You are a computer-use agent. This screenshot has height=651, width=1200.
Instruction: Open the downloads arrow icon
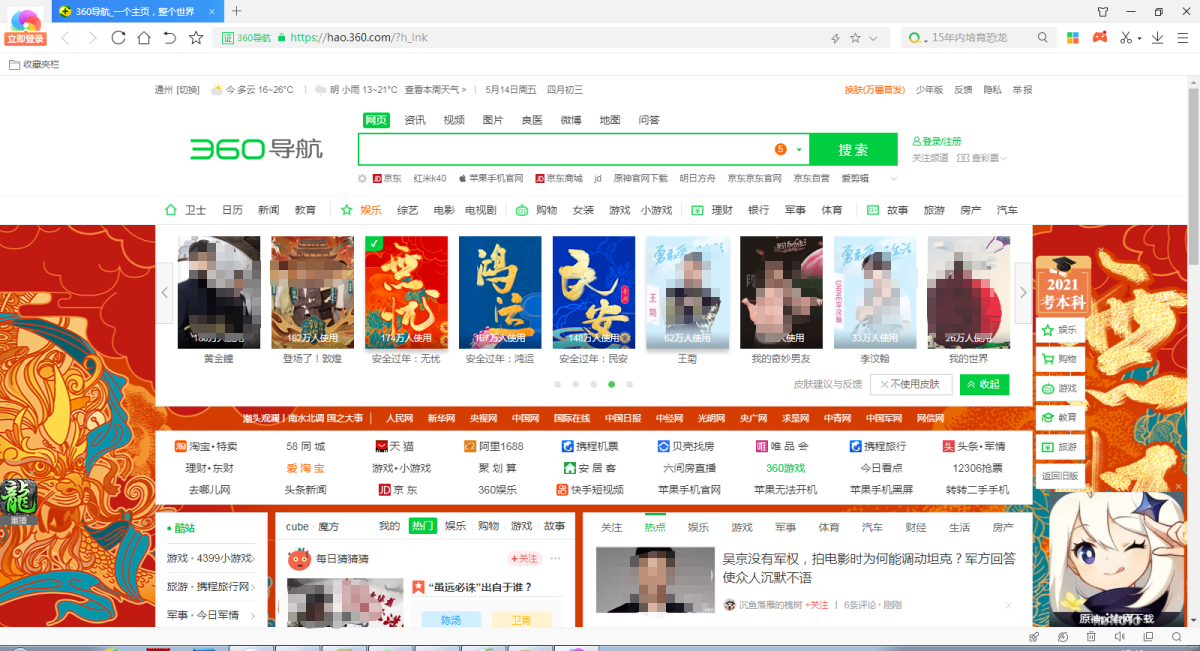[x=1157, y=38]
